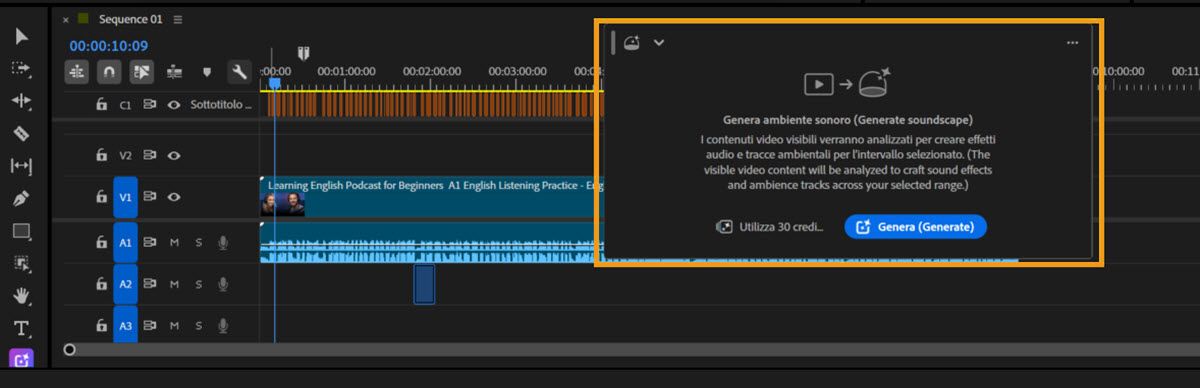1200x388 pixels.
Task: Toggle V2 track output eye
Action: click(174, 155)
